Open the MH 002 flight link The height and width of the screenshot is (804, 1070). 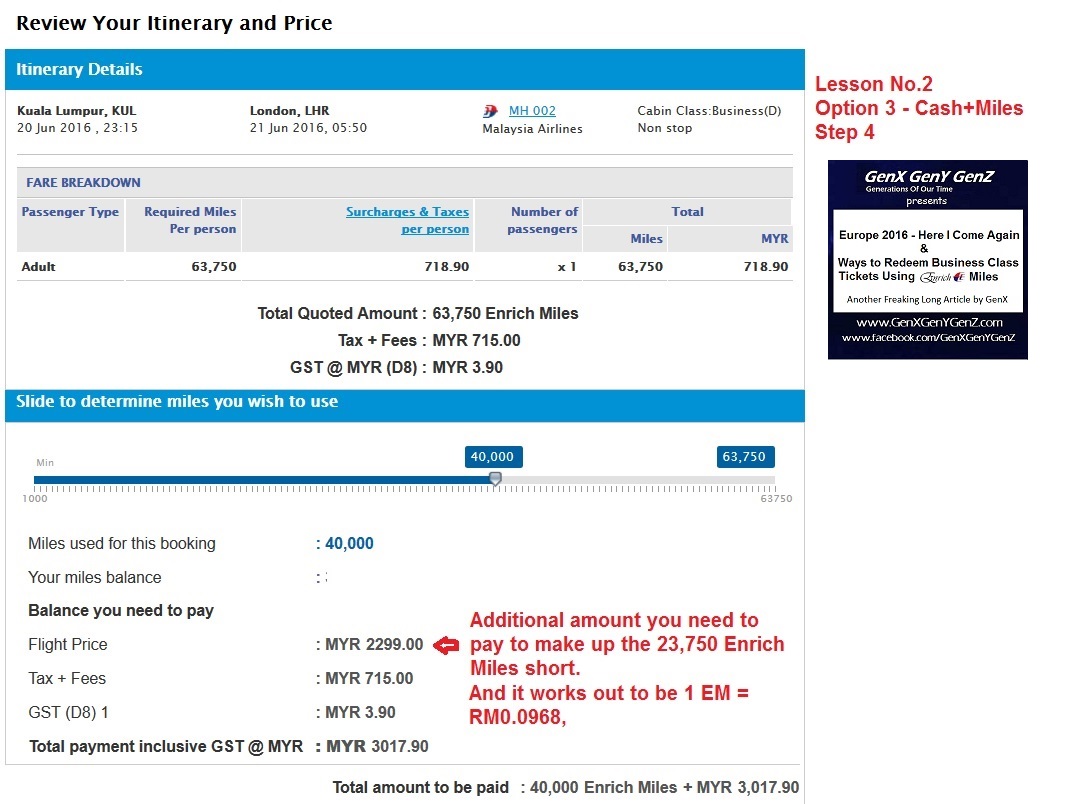point(532,111)
